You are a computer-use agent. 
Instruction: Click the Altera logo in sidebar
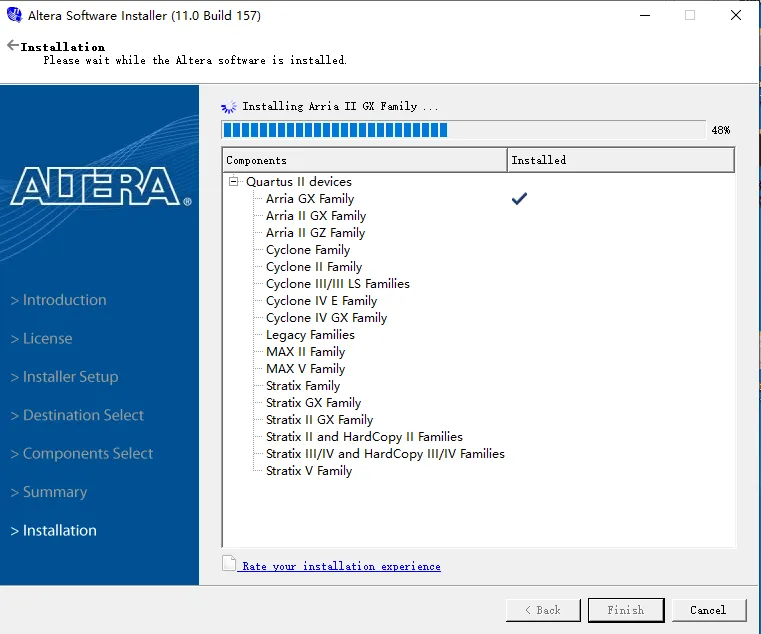[101, 186]
